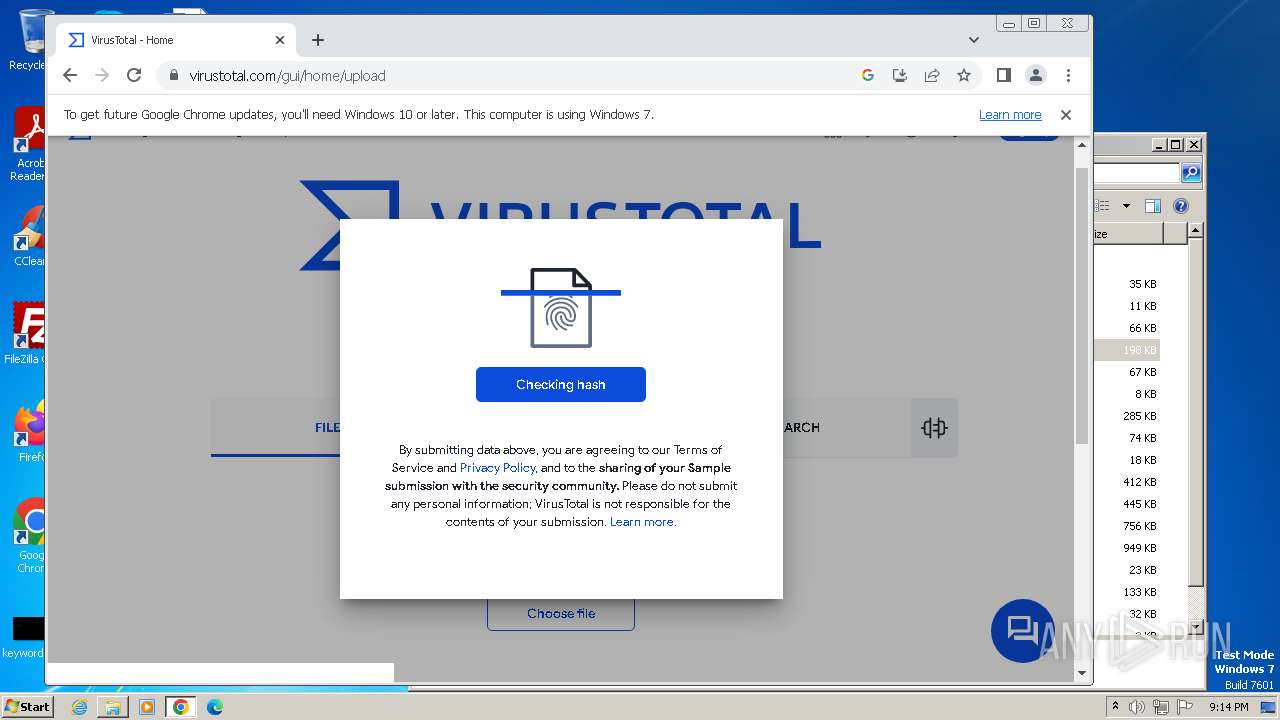The image size is (1280, 720).
Task: Switch to the FILE tab on VirusTotal
Action: tap(326, 428)
